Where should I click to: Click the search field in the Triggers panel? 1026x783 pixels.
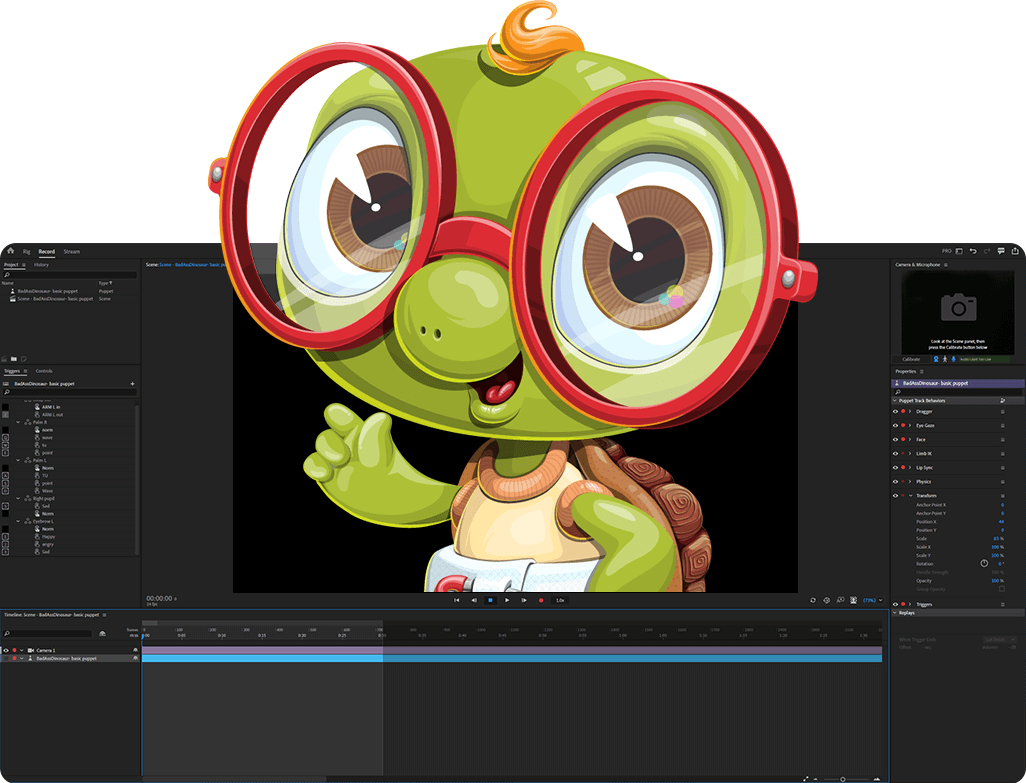[69, 392]
